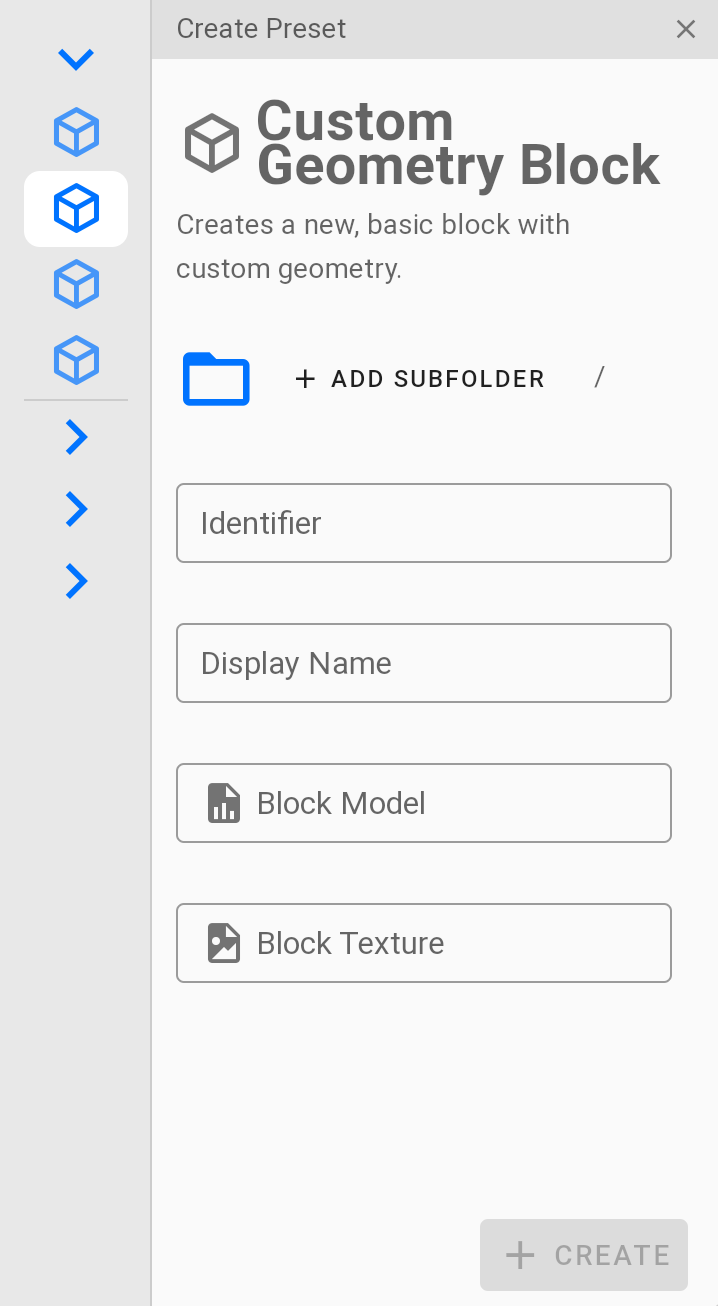The width and height of the screenshot is (718, 1306).
Task: Click the Custom Geometry Block header cube icon
Action: pos(211,143)
